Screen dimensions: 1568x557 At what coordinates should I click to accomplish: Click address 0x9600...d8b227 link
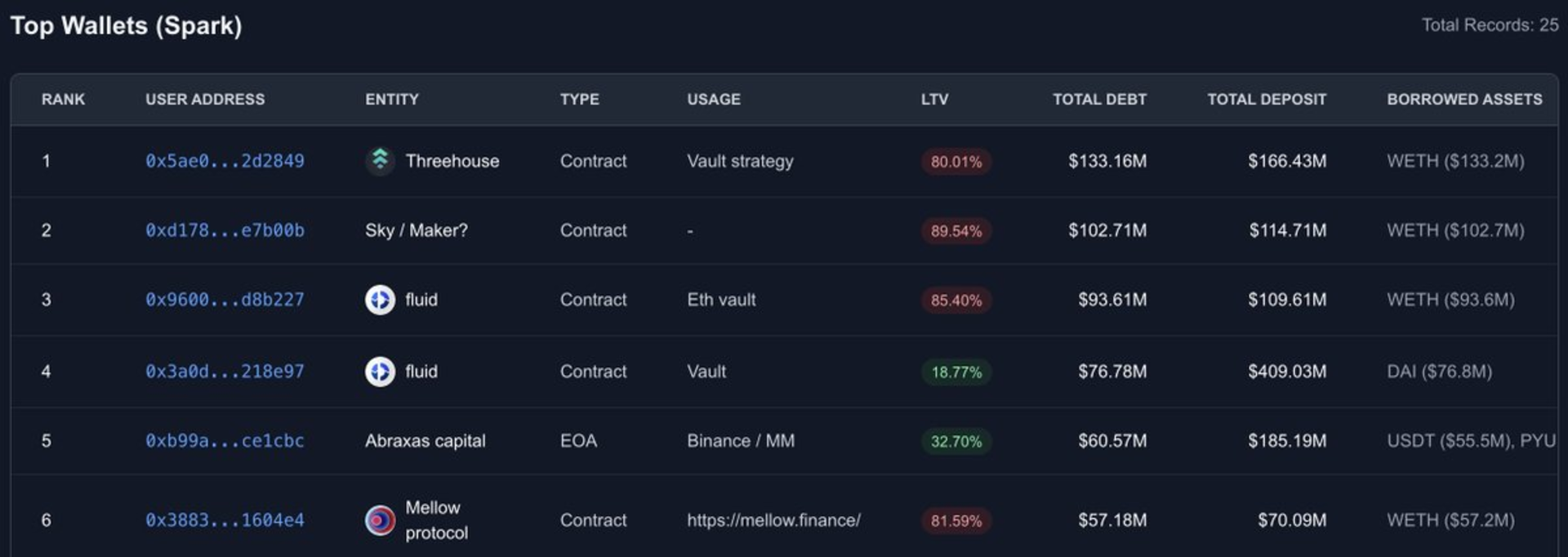[224, 300]
